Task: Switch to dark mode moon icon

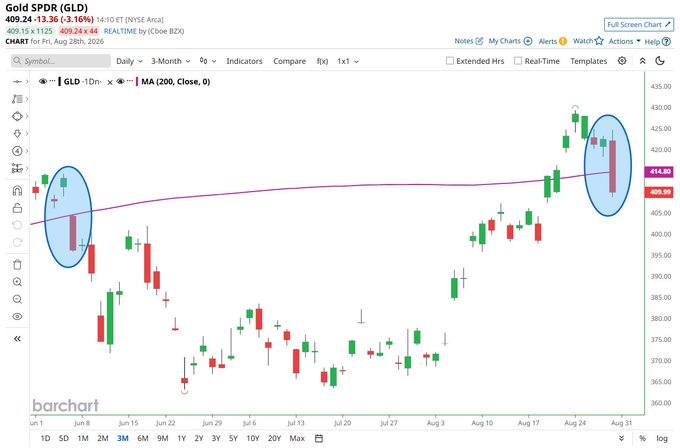Action: tap(660, 61)
